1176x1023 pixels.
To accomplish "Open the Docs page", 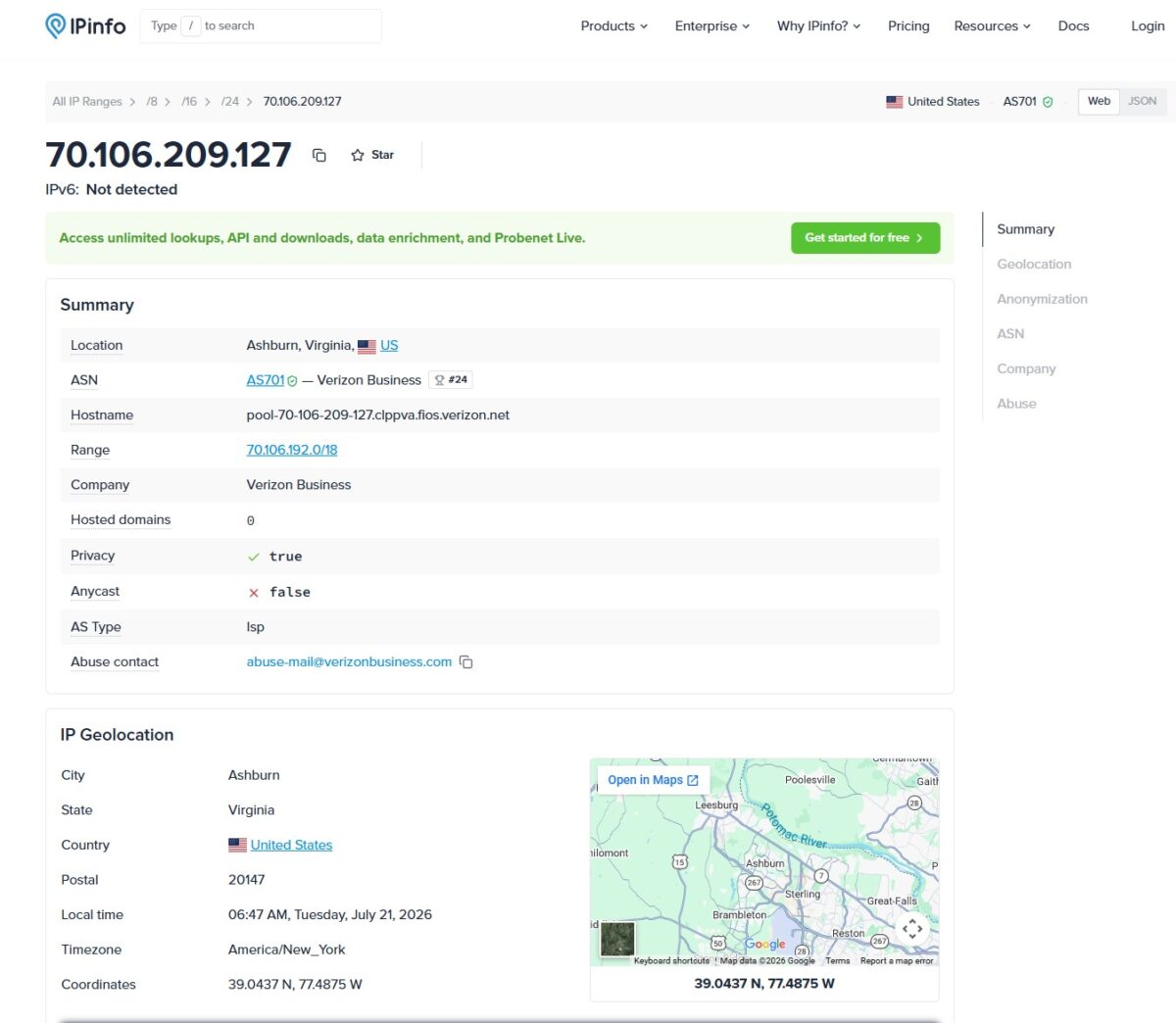I will (1073, 26).
